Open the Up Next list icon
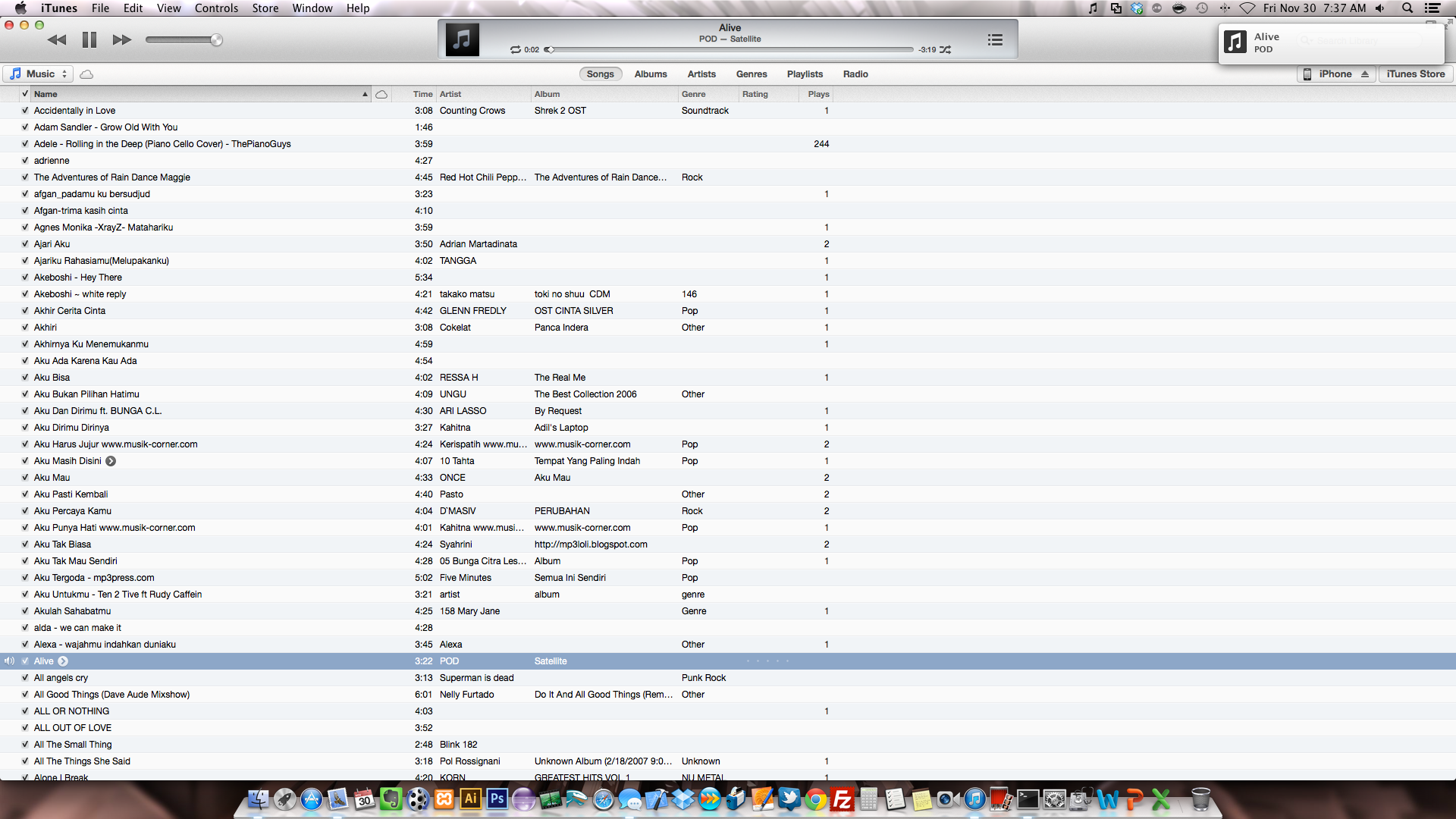This screenshot has height=819, width=1456. coord(995,39)
